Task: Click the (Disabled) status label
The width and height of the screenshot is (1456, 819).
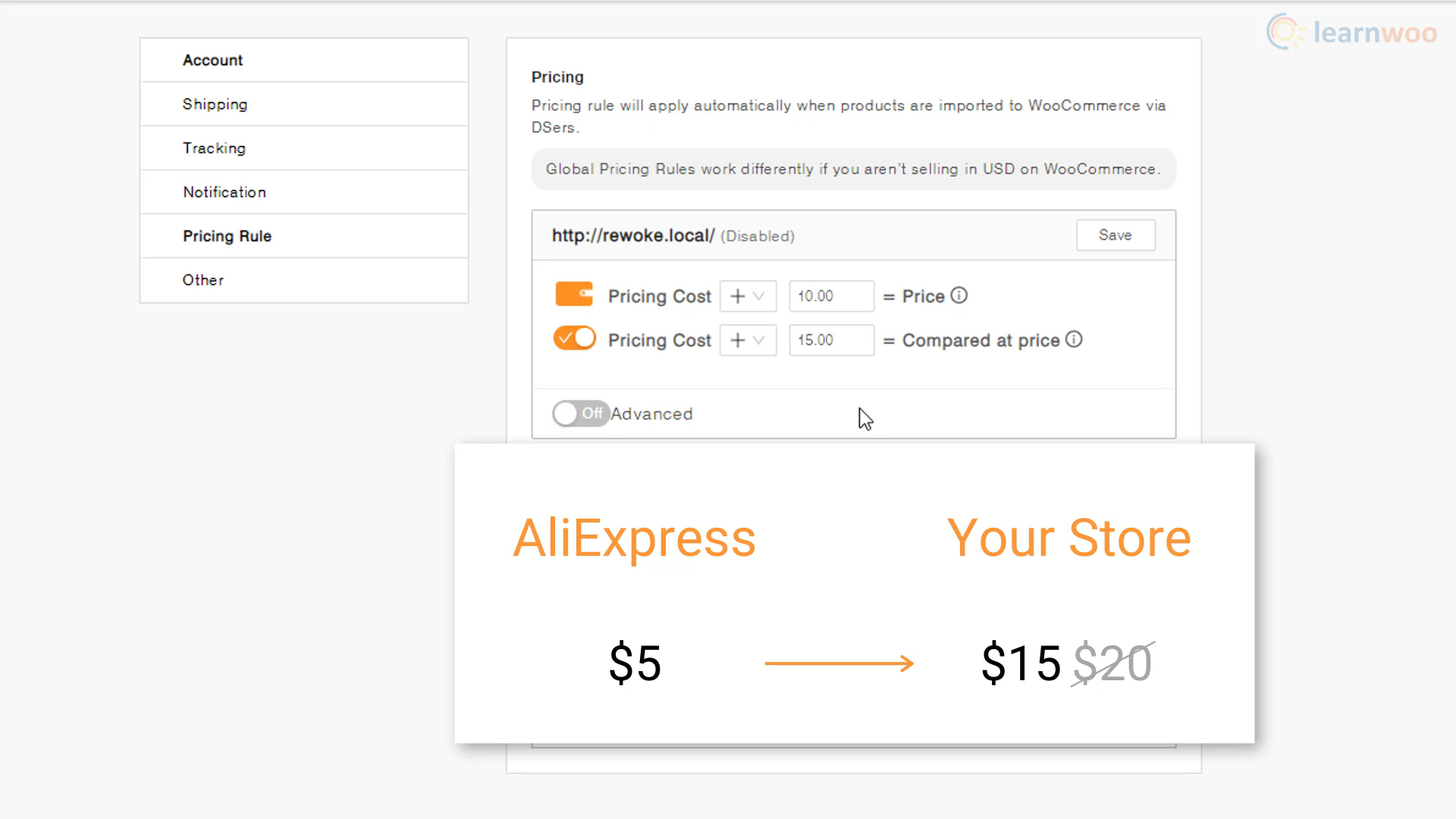Action: coord(758,237)
